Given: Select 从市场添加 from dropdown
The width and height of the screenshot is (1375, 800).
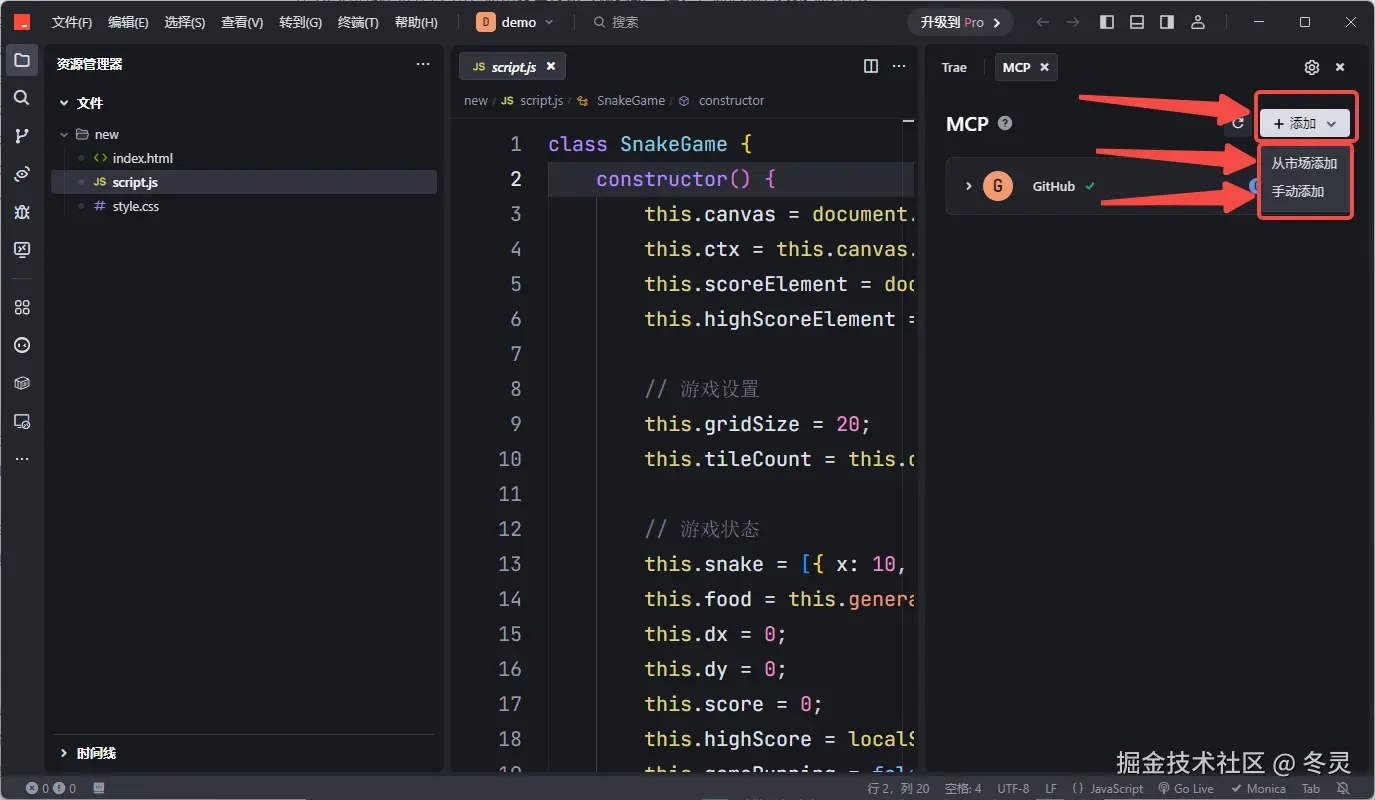Looking at the screenshot, I should tap(1304, 163).
